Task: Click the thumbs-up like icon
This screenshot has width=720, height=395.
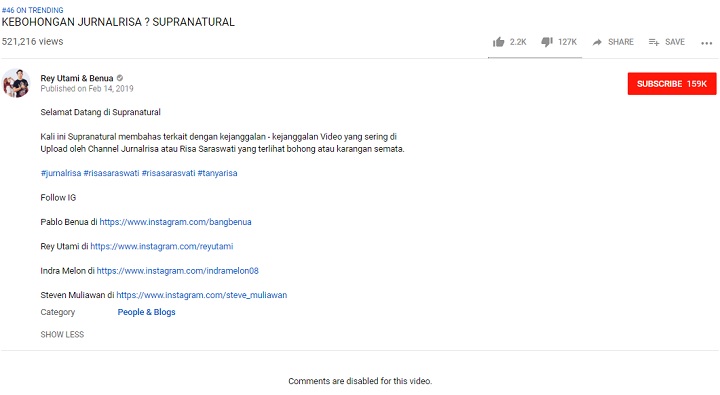Action: (x=499, y=42)
